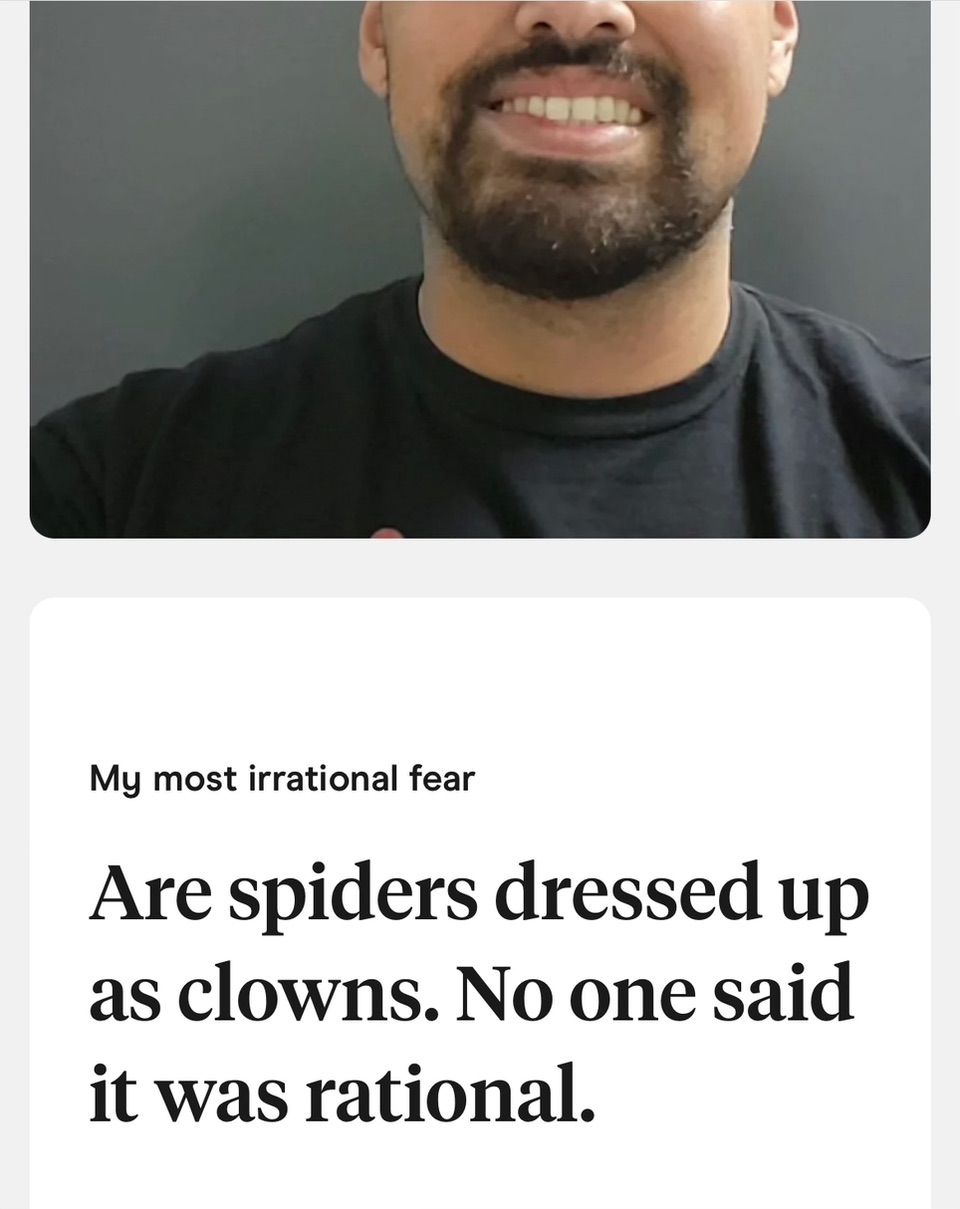The image size is (960, 1209).
Task: Open the white prompt answer card
Action: click(480, 903)
